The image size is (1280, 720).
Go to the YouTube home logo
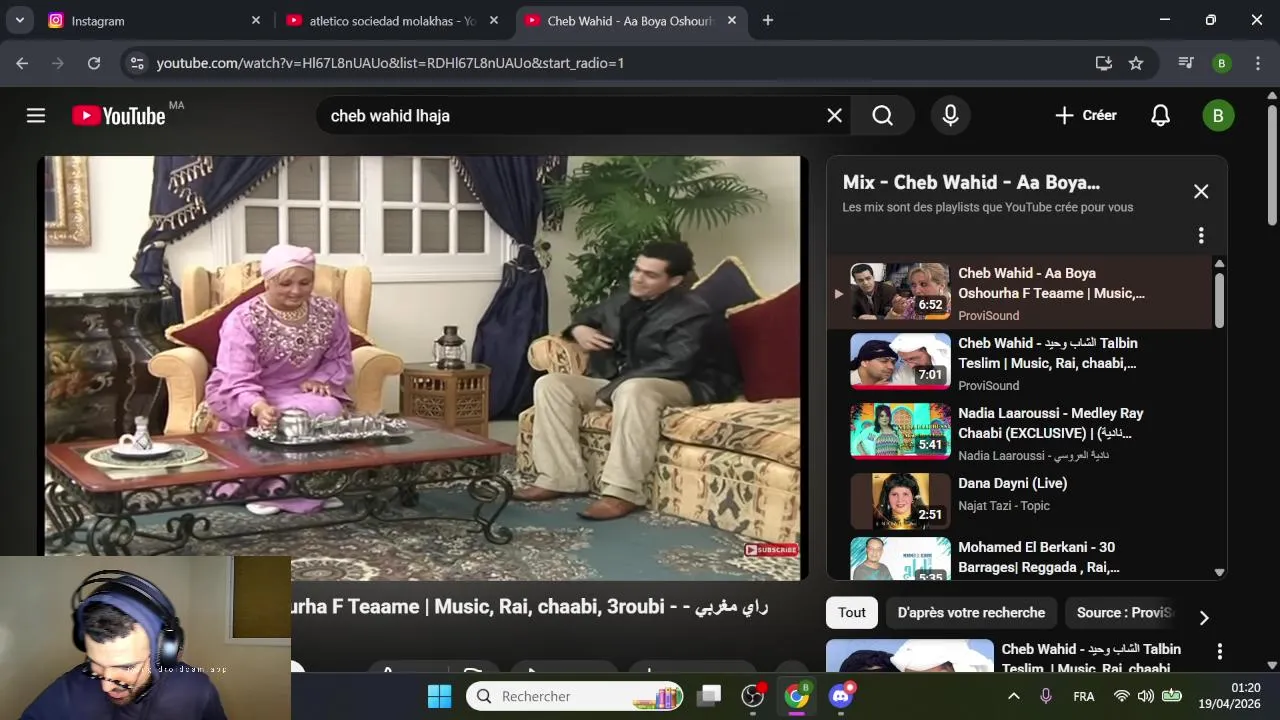pyautogui.click(x=119, y=116)
